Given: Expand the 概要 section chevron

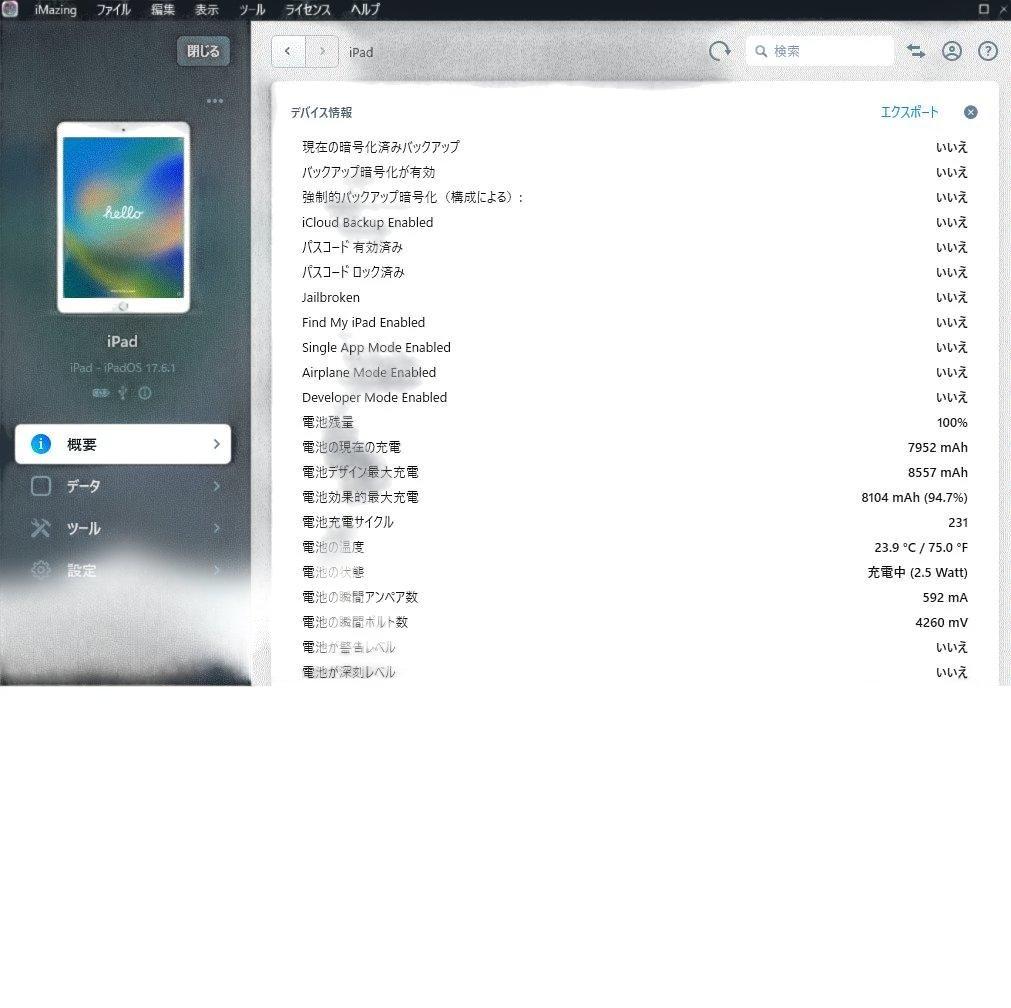Looking at the screenshot, I should click(217, 444).
